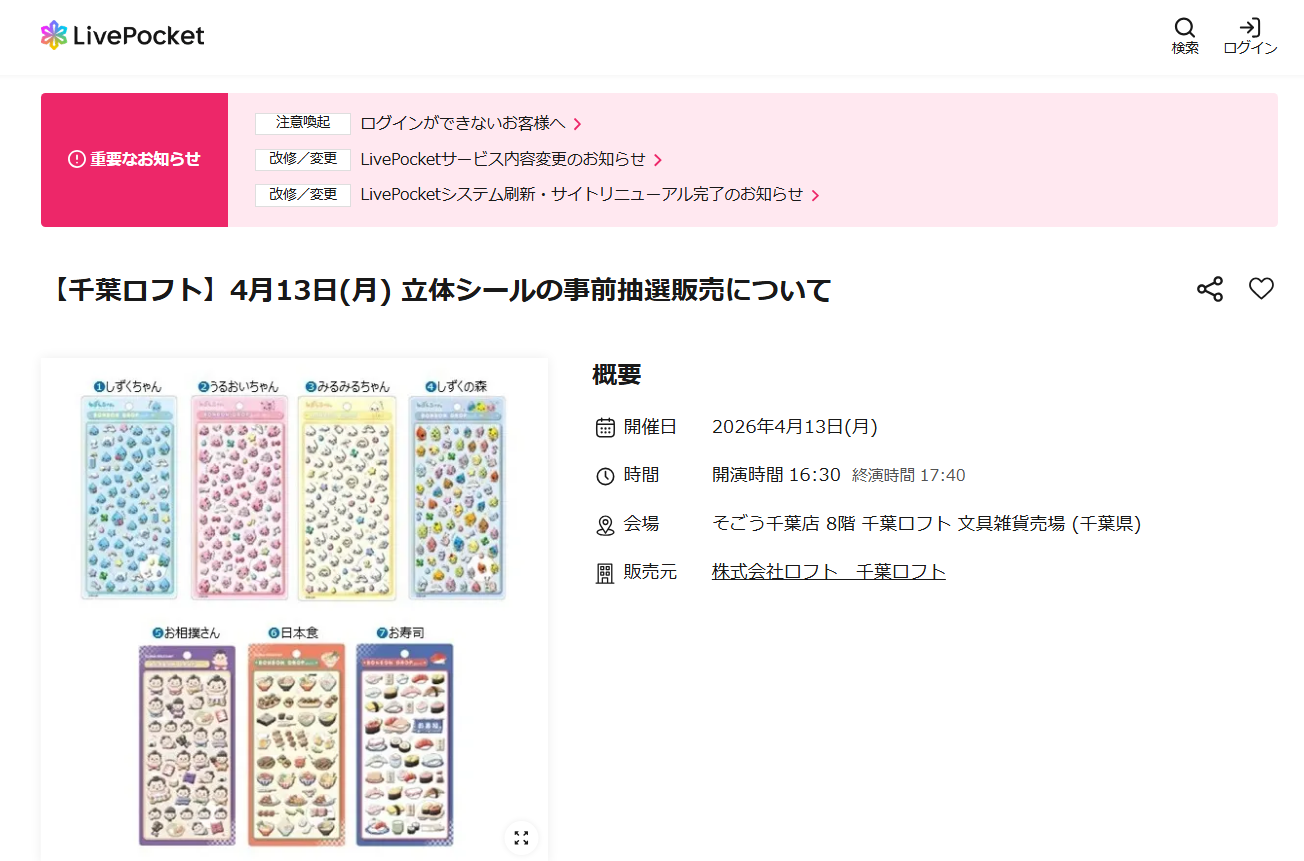Open システム刷新・サイトリニューアル完了 notice

[x=582, y=194]
